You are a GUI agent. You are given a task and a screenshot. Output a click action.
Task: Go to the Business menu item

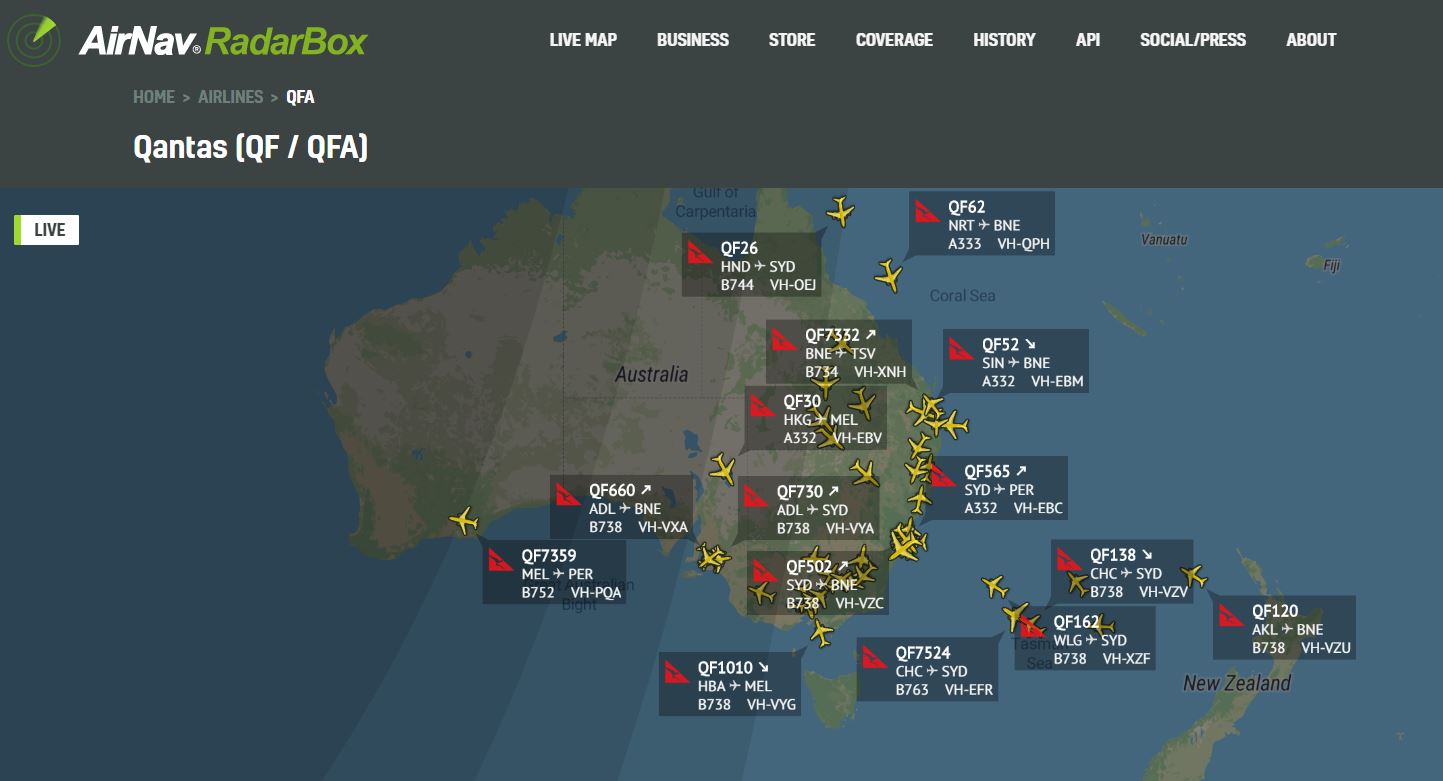[693, 40]
